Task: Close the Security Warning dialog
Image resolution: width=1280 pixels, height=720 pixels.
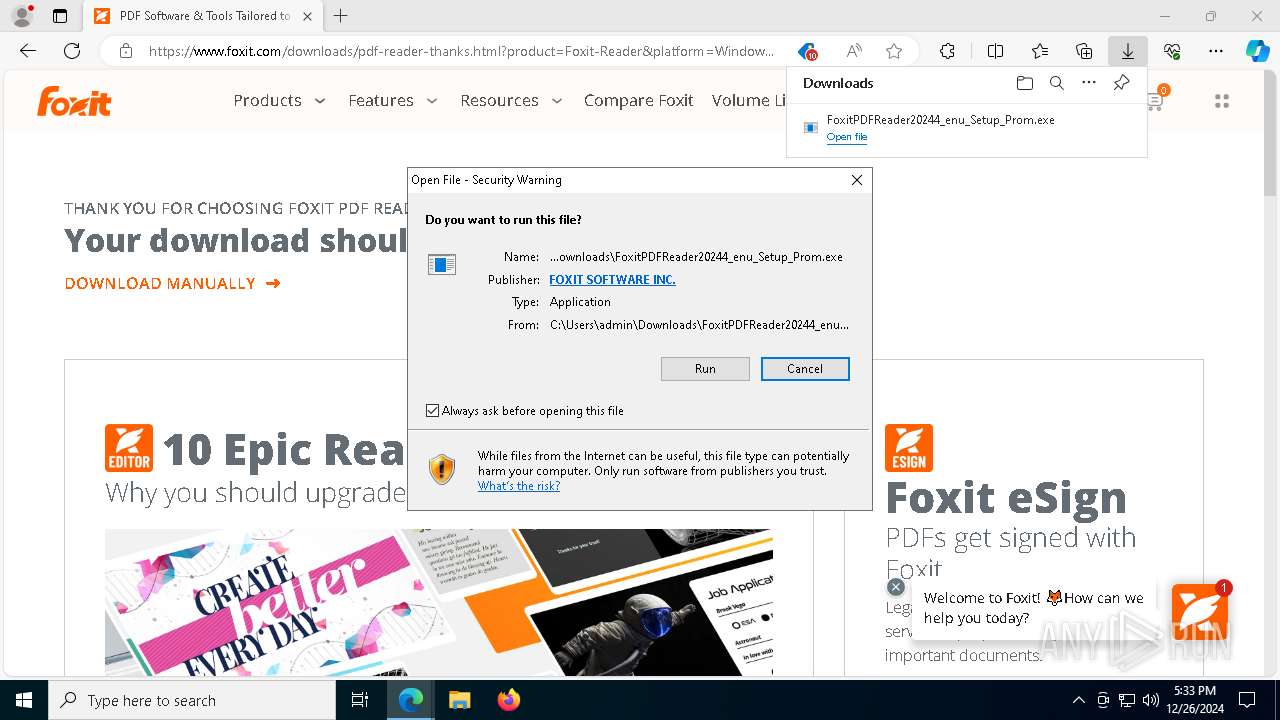Action: pyautogui.click(x=856, y=180)
